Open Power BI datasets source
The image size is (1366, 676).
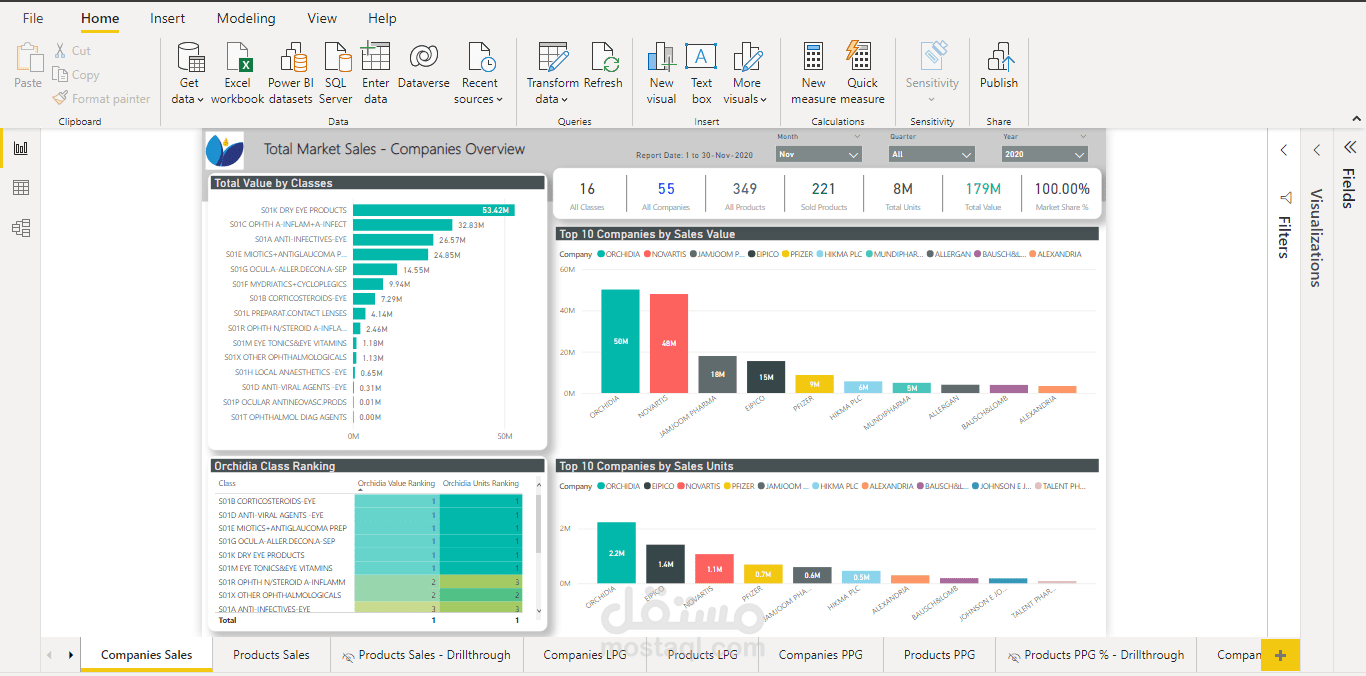point(290,74)
